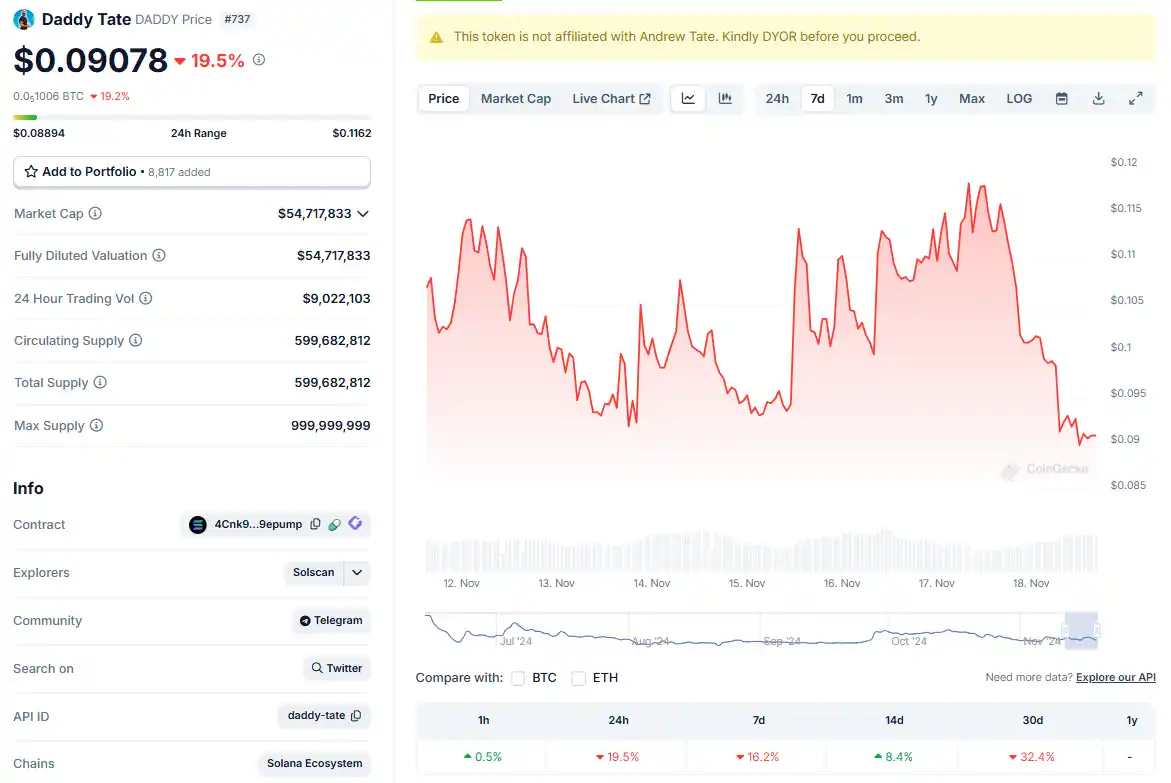Click the 999,999,999 max supply value
This screenshot has width=1171, height=783.
pyautogui.click(x=331, y=426)
